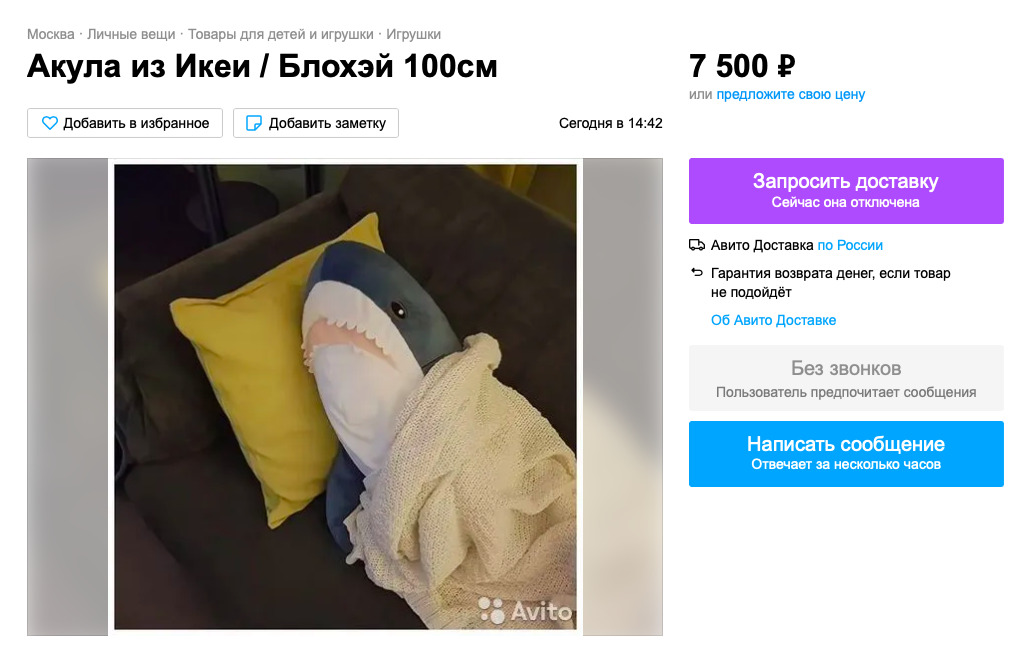Viewport: 1031px width, 666px height.
Task: Click the Avito watermark logo on photo
Action: pyautogui.click(x=525, y=611)
